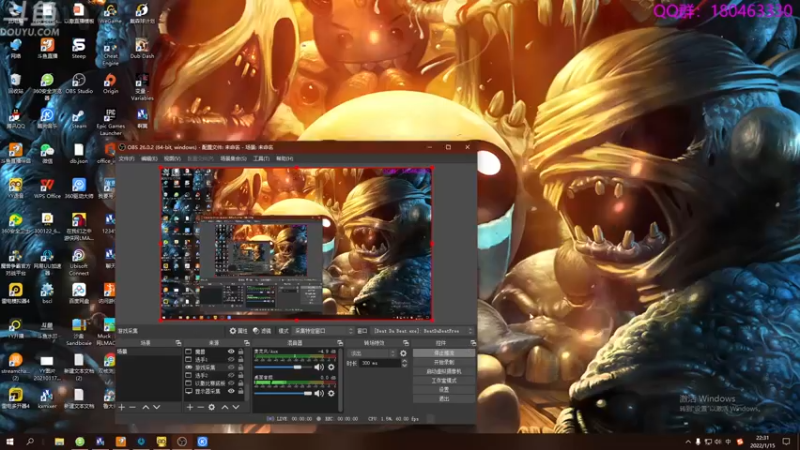Open the 场景集合(S) menu in OBS

click(x=233, y=159)
